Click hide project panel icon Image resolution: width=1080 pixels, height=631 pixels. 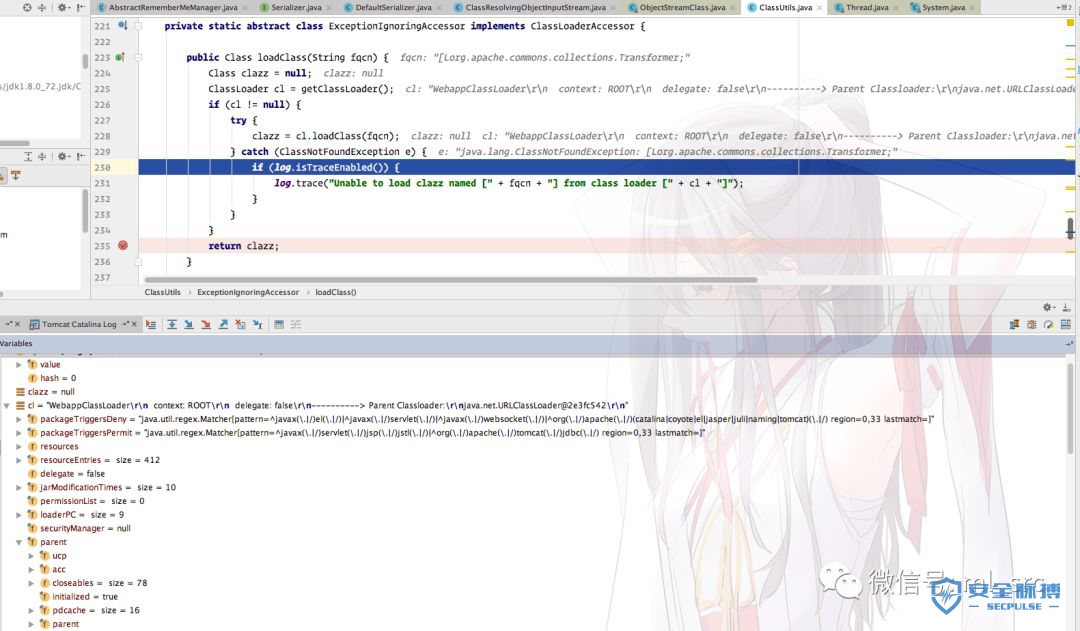pos(81,8)
